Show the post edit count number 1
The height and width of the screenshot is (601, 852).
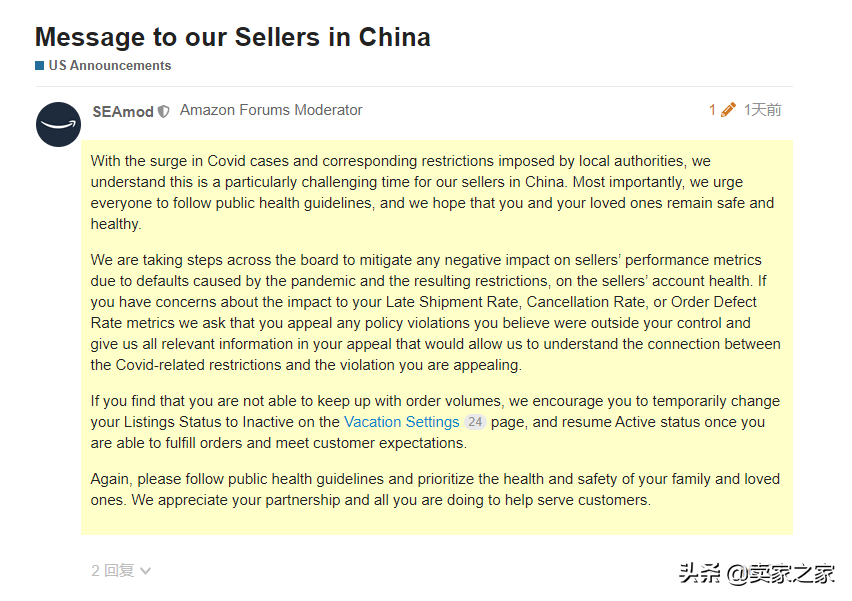(x=712, y=110)
